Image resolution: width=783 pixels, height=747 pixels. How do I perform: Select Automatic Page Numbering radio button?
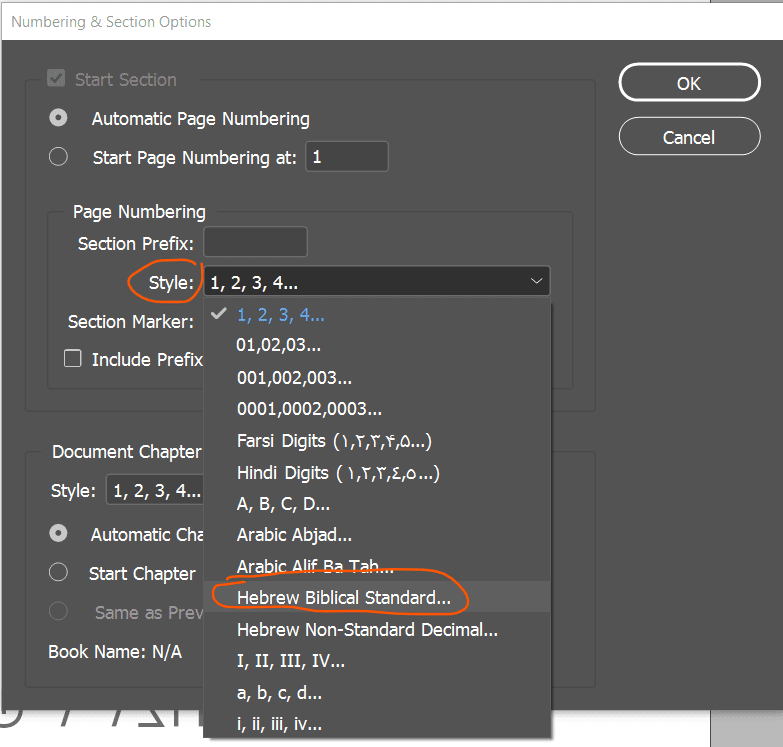pos(60,118)
